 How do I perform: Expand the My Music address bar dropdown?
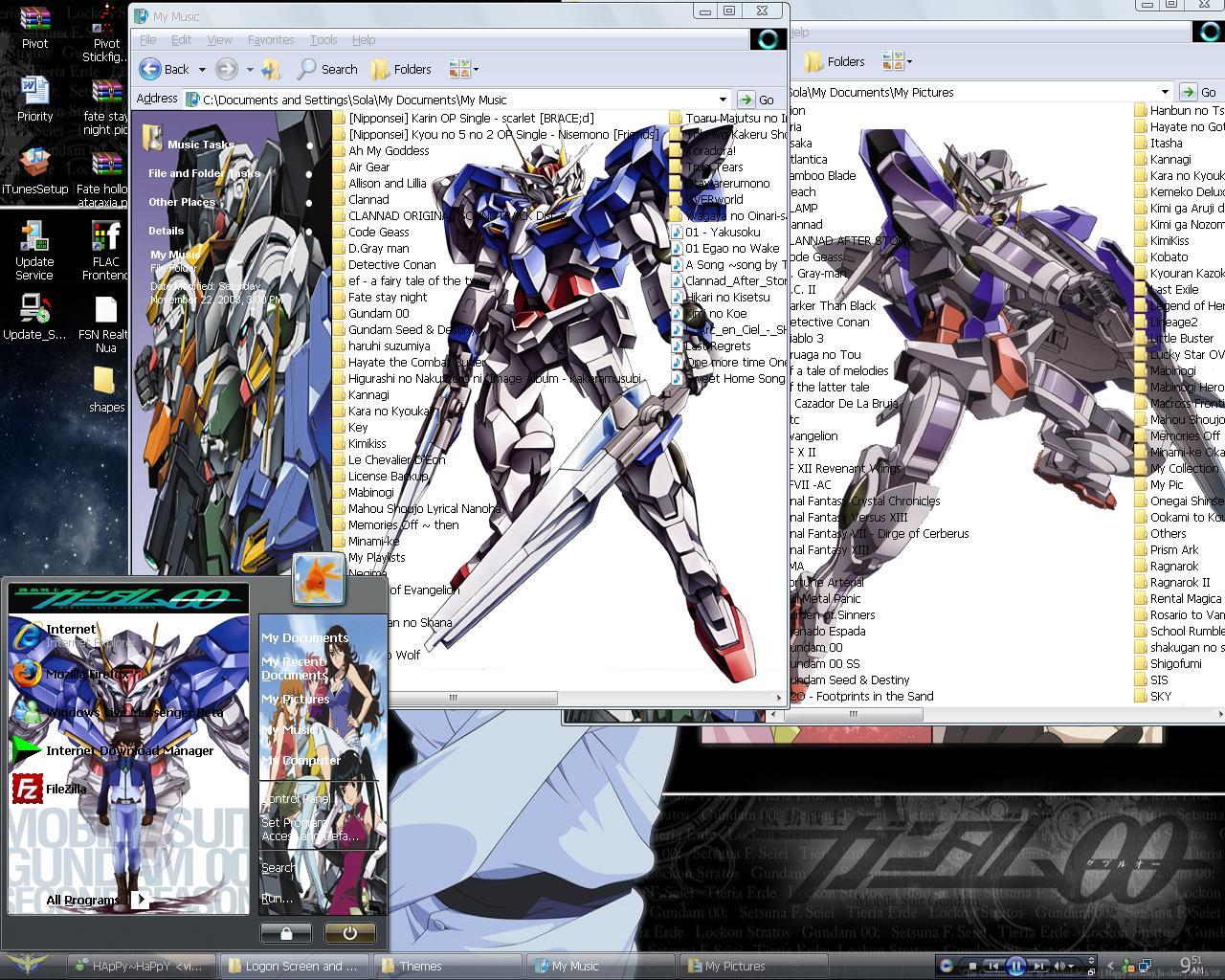click(x=723, y=100)
